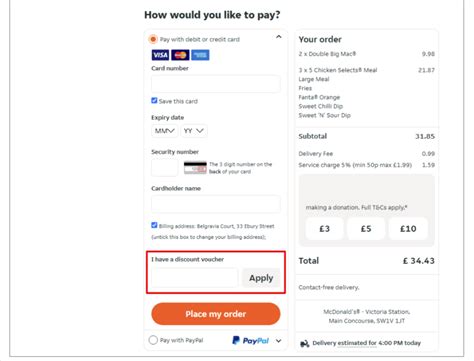Screen dimensions: 474x361
Task: Click the delivery scooter icon
Action: (x=305, y=343)
